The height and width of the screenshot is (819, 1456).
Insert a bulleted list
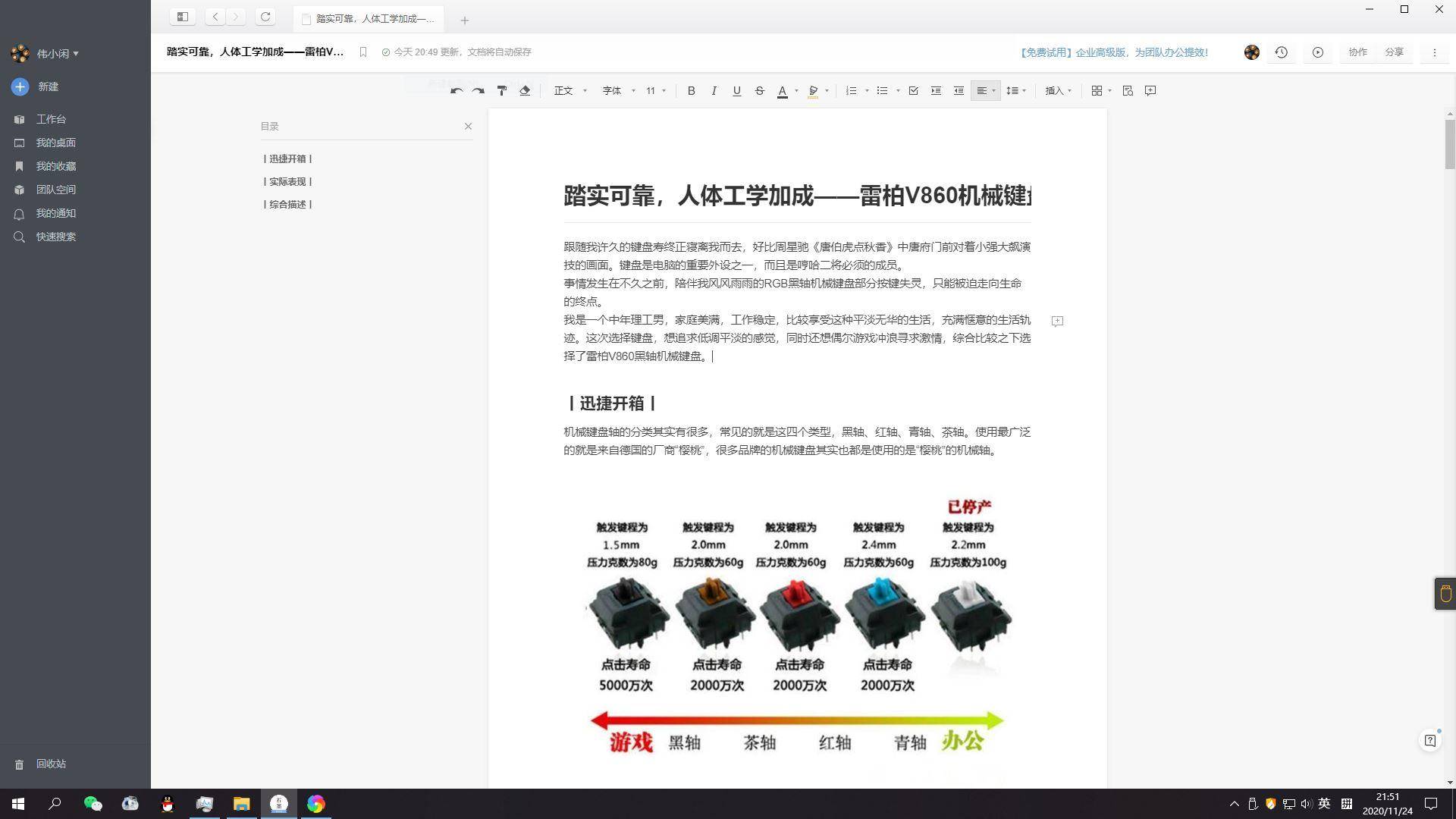coord(882,91)
